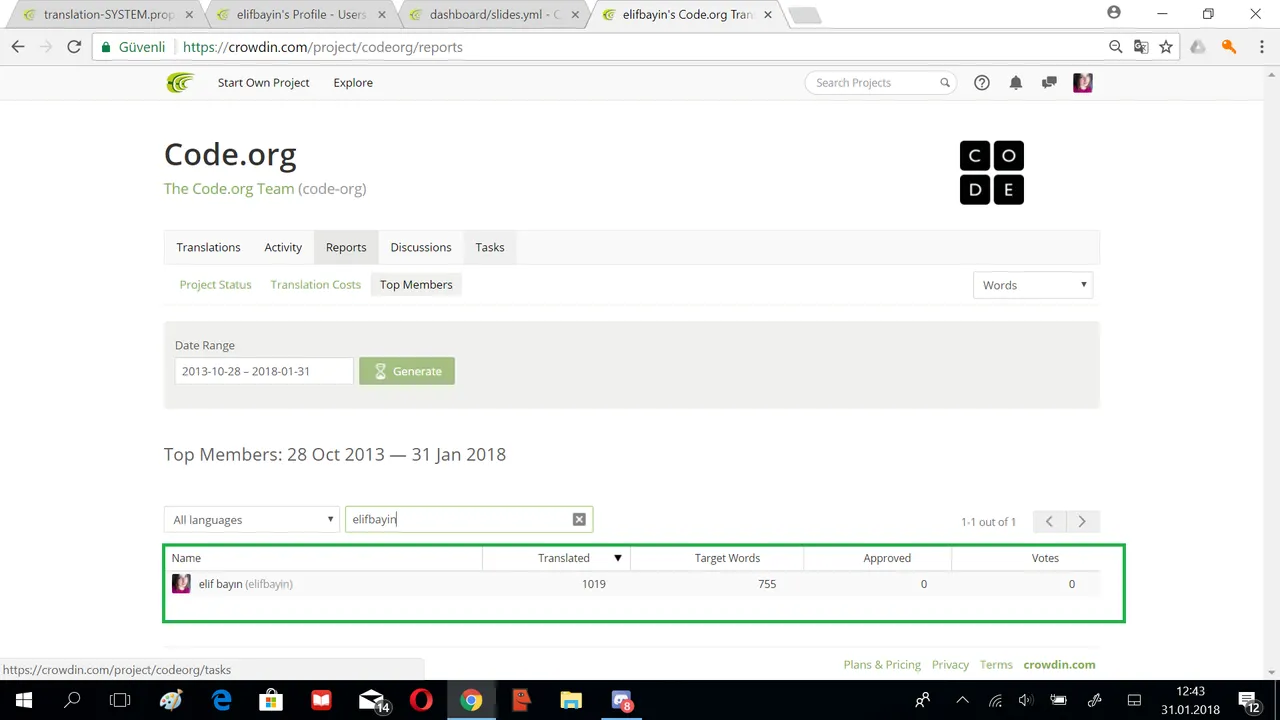Viewport: 1280px width, 720px height.
Task: Select the Top Members report
Action: 416,285
